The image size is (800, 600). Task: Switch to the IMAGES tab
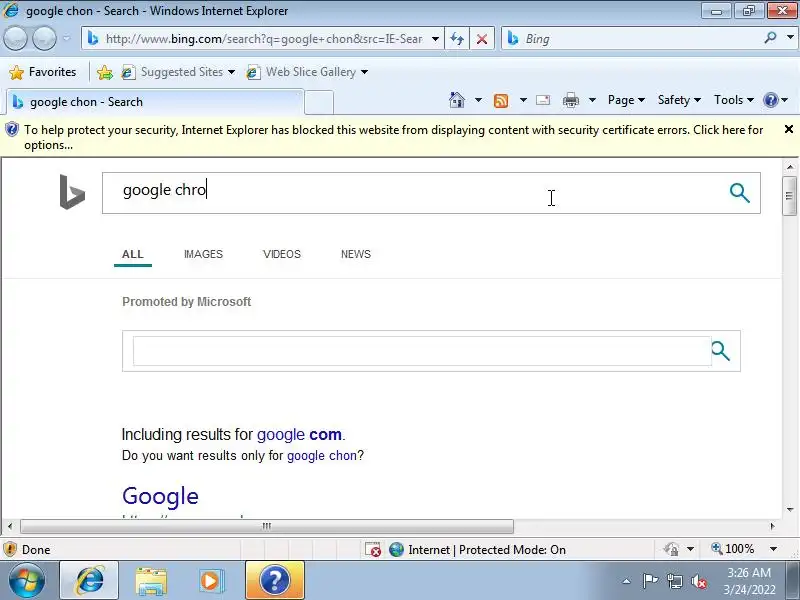pos(203,254)
